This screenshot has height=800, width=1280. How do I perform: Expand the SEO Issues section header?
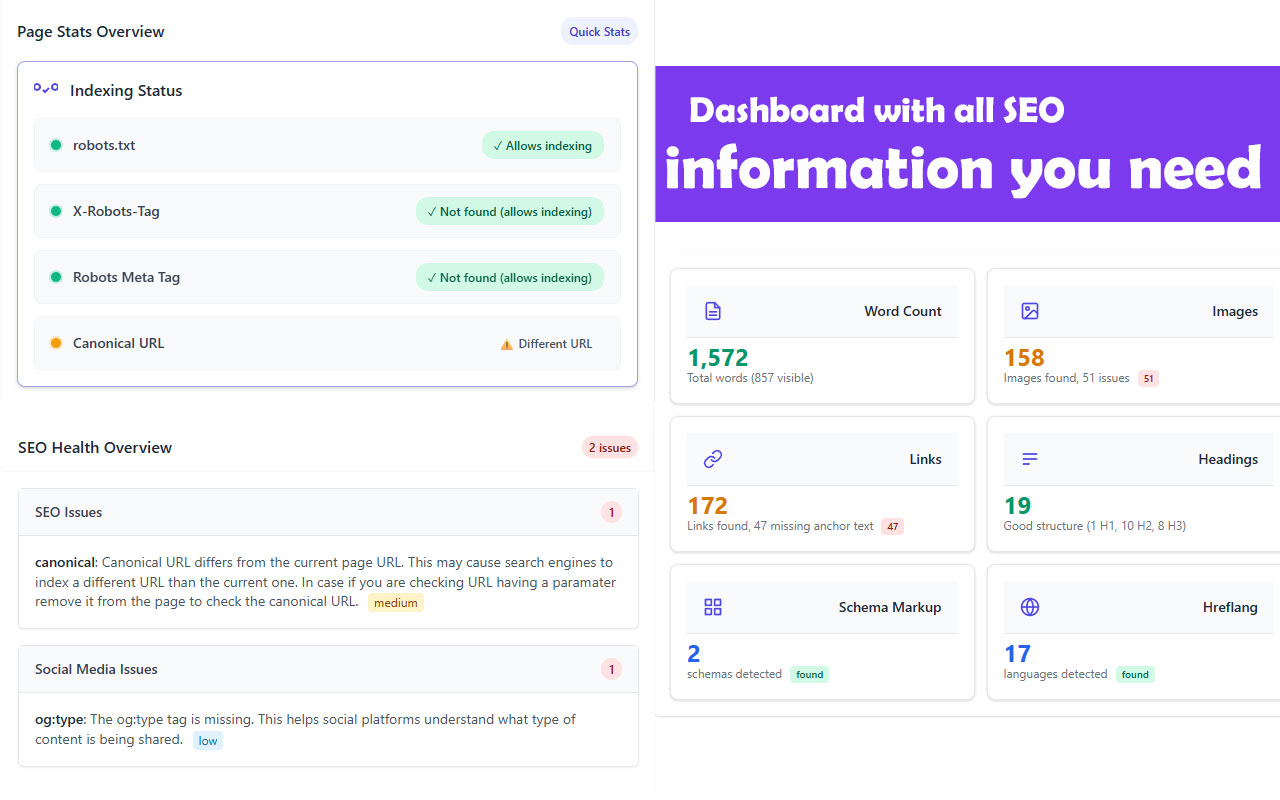328,512
